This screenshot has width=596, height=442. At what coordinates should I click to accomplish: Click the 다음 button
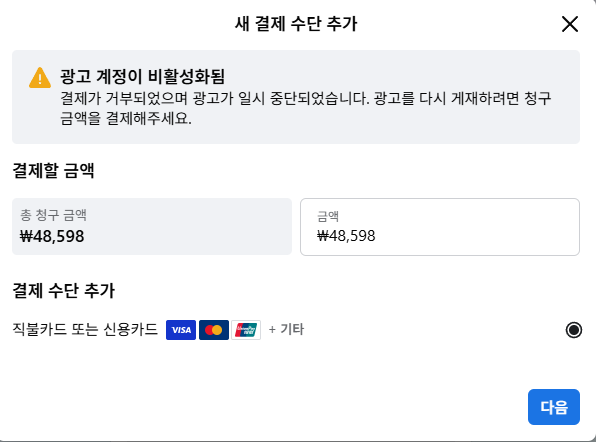pos(554,407)
